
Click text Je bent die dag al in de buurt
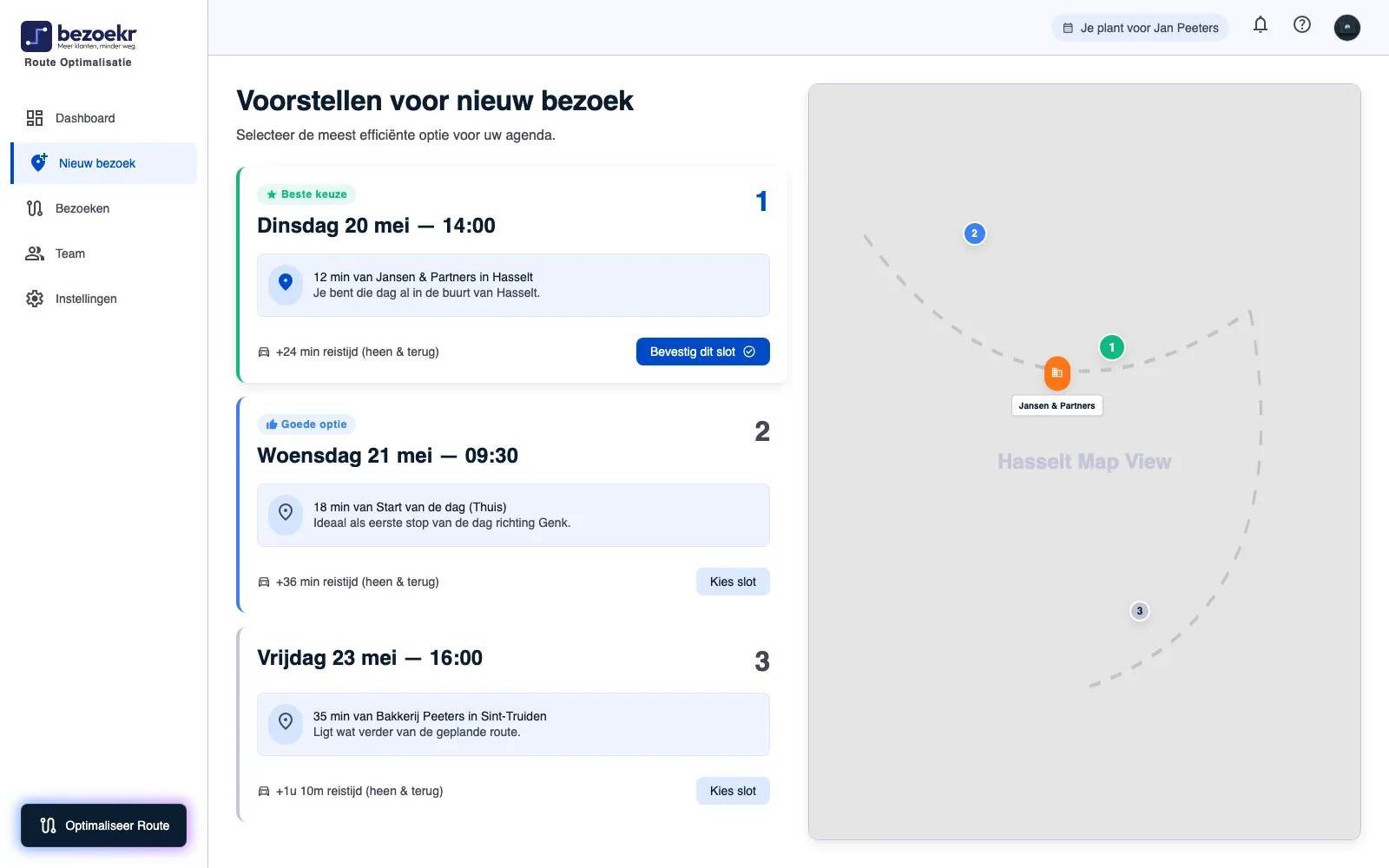pos(426,293)
